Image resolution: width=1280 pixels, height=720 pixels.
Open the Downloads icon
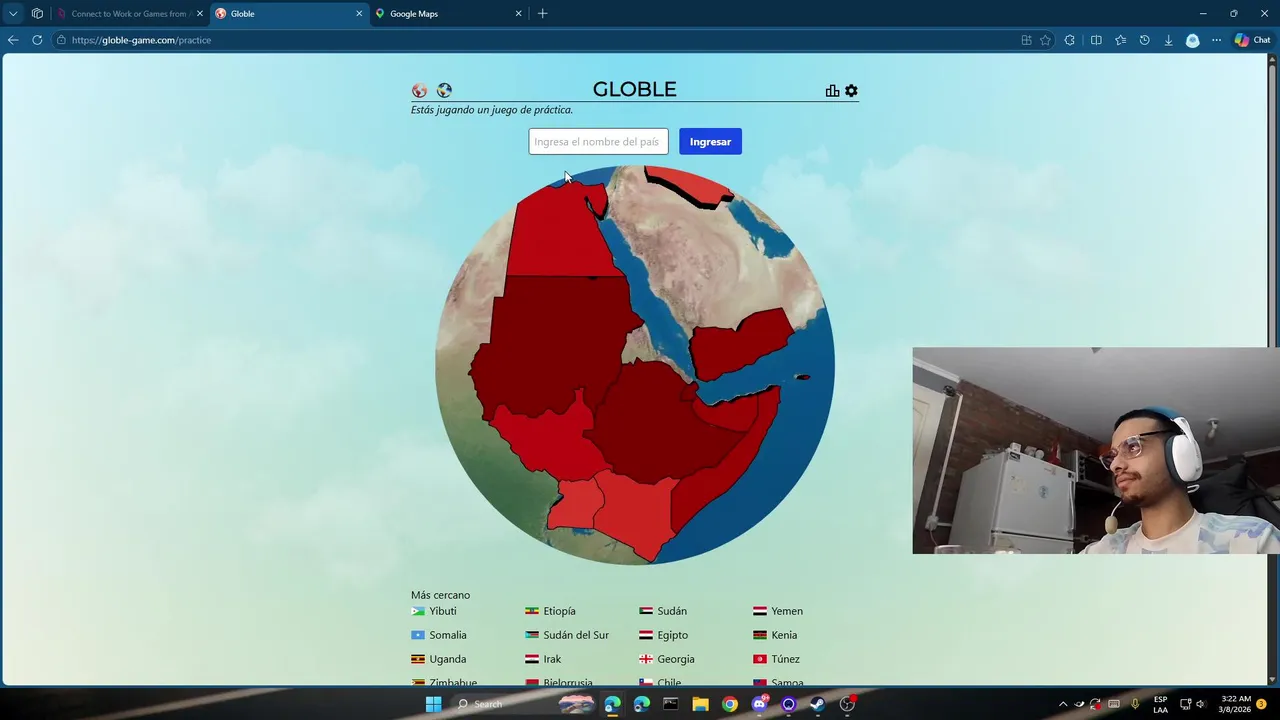pos(1168,40)
